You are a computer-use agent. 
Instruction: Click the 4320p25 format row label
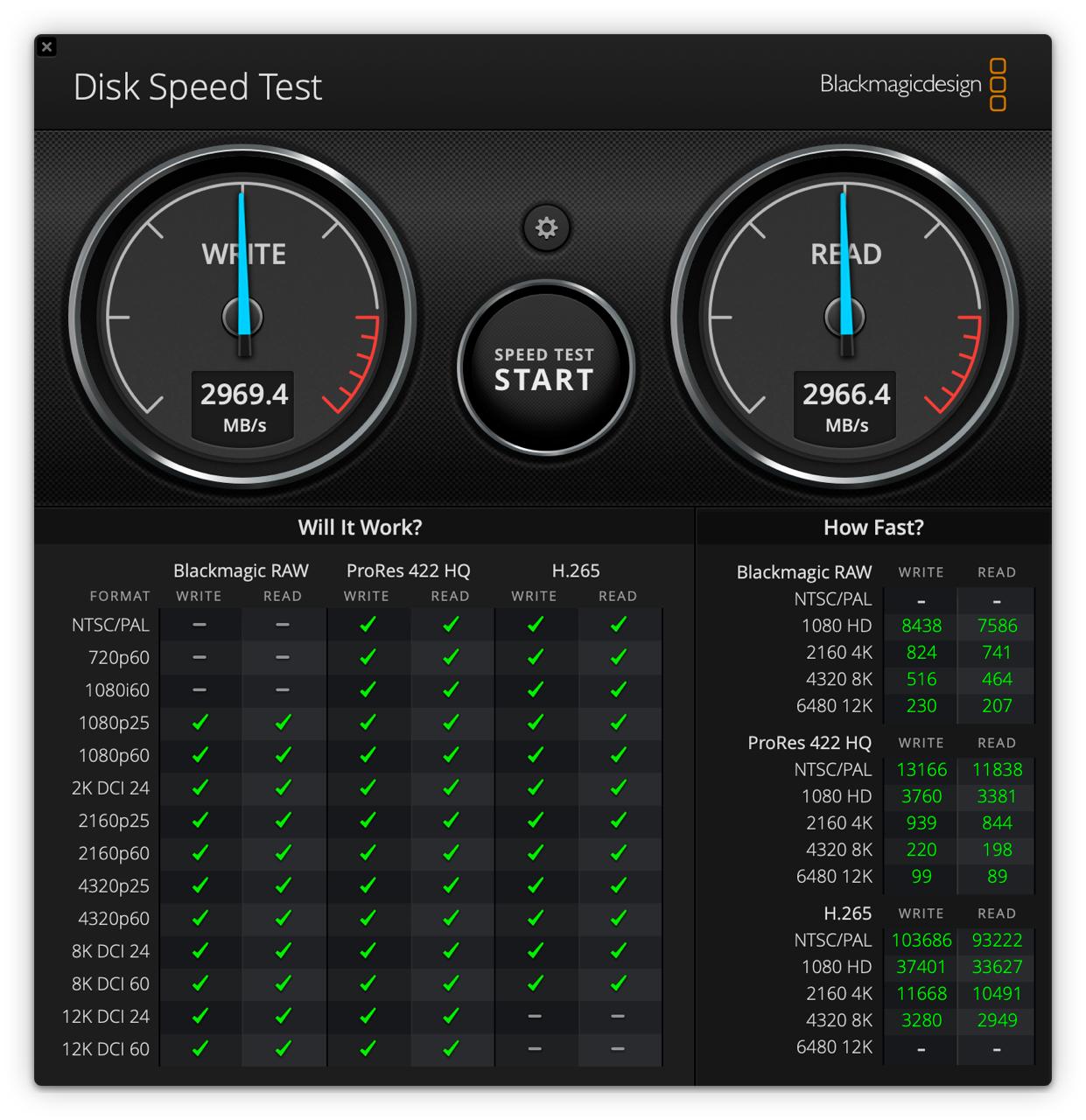[x=114, y=885]
